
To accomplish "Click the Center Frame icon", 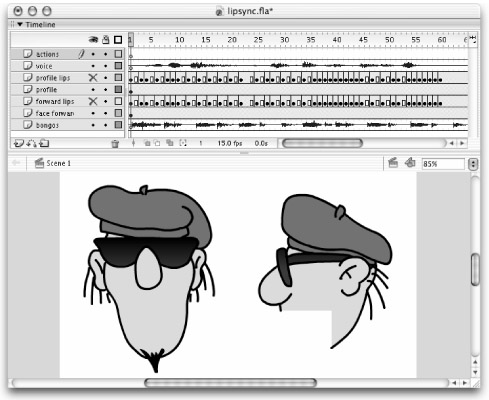I will pyautogui.click(x=133, y=143).
